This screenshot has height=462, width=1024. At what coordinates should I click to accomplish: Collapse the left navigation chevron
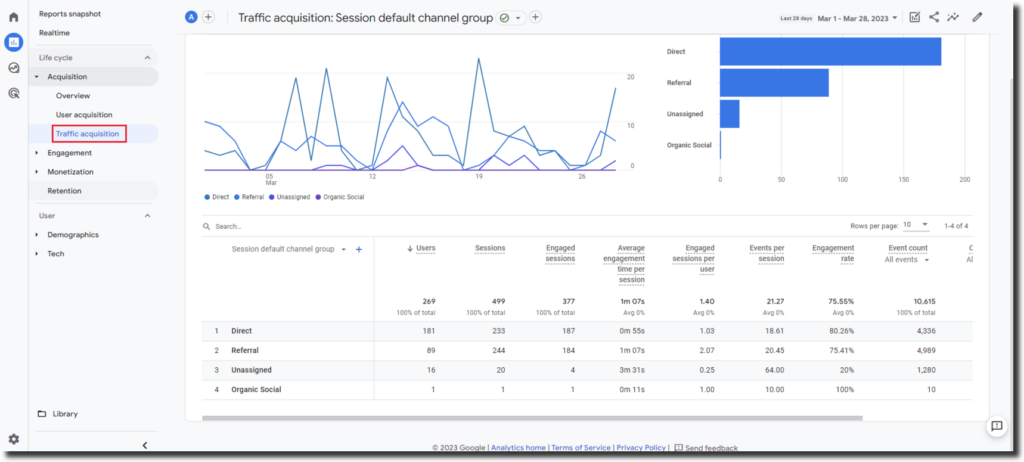point(145,445)
